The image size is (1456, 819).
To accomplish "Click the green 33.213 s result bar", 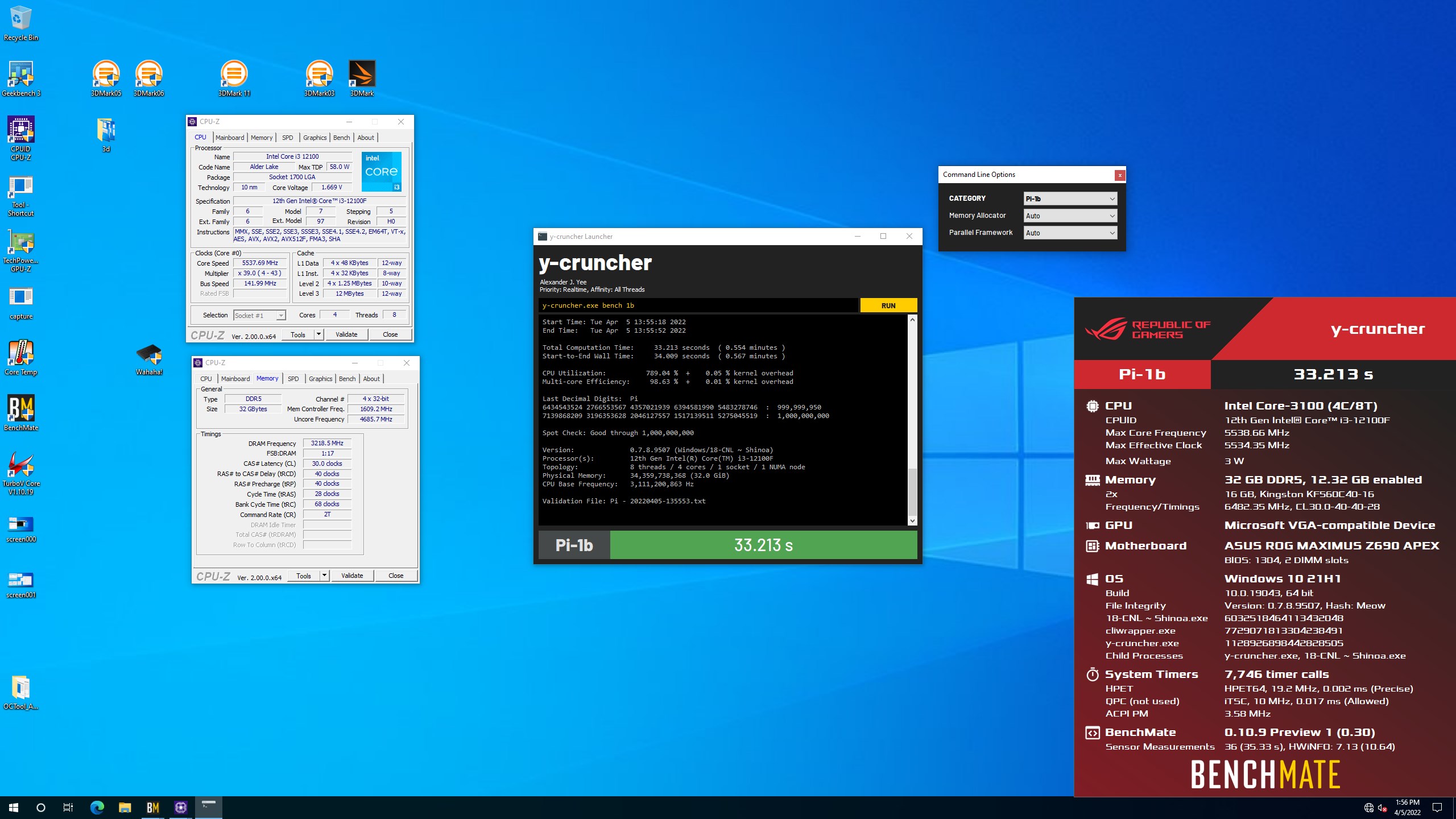I will point(763,545).
